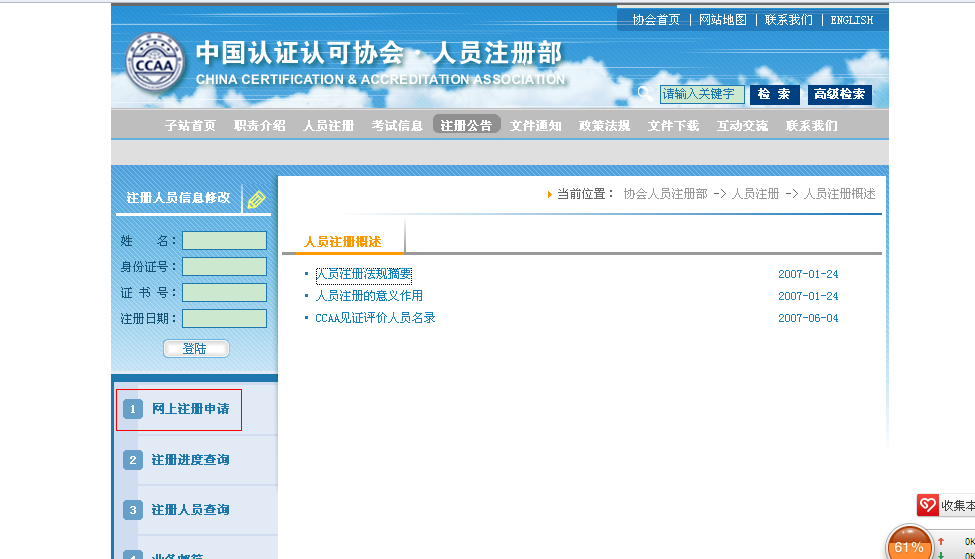975x559 pixels.
Task: Open 人员注册法规摘要 article link
Action: click(x=364, y=274)
